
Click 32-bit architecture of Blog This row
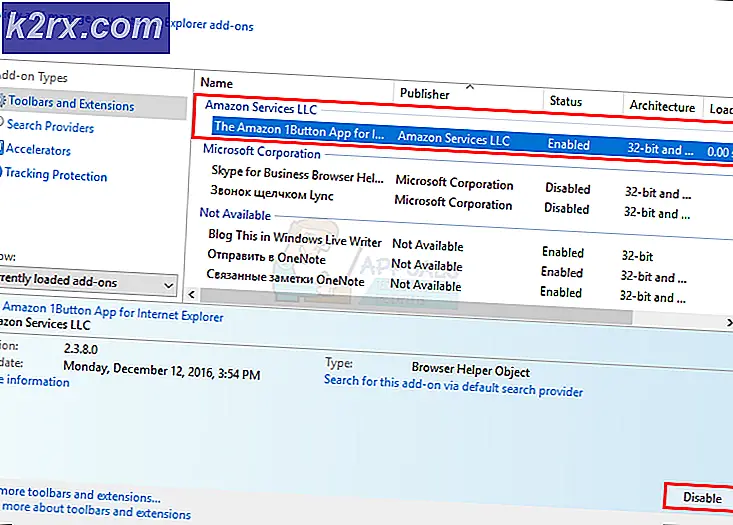637,256
